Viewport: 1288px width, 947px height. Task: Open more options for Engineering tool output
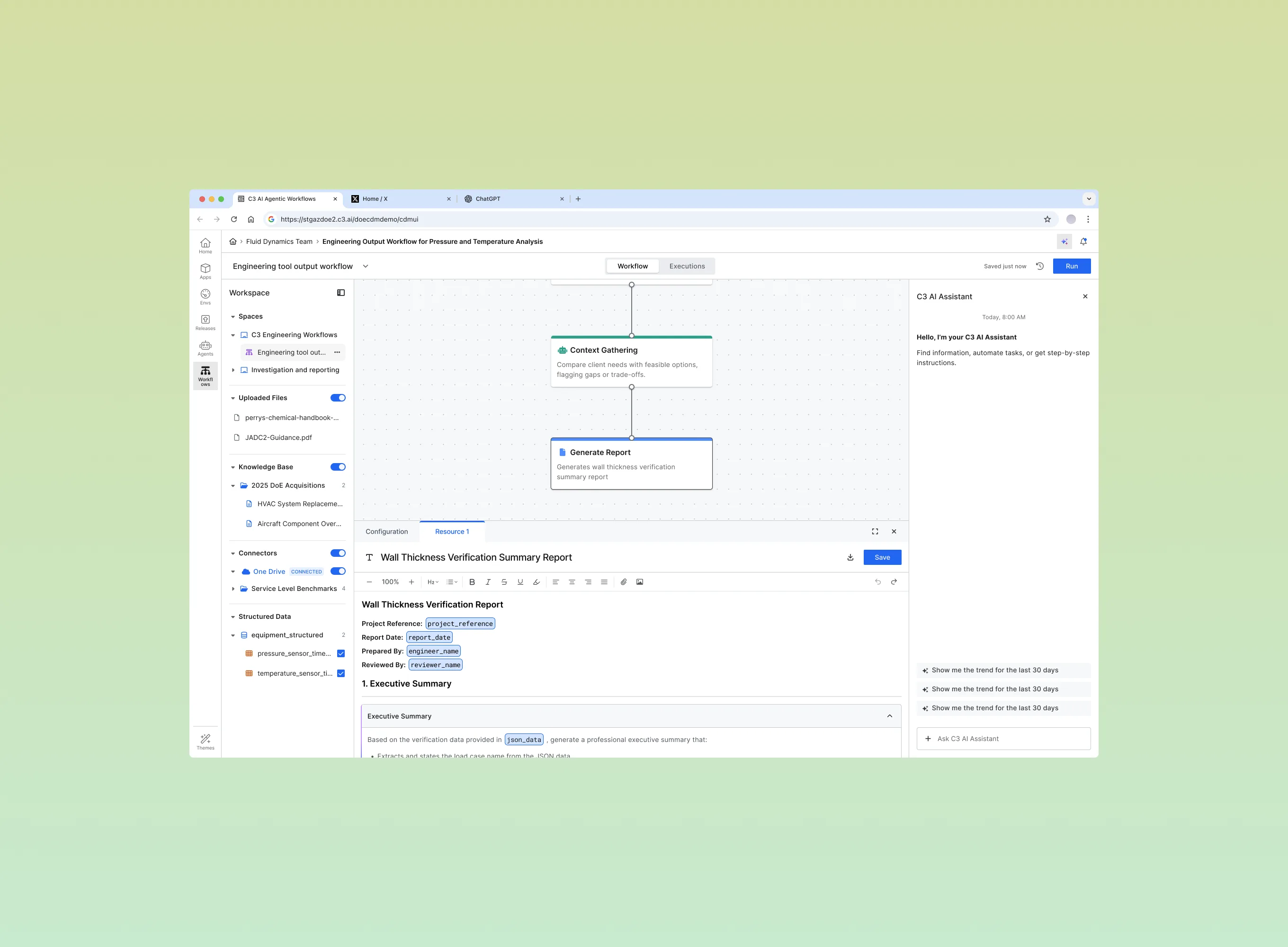coord(337,353)
